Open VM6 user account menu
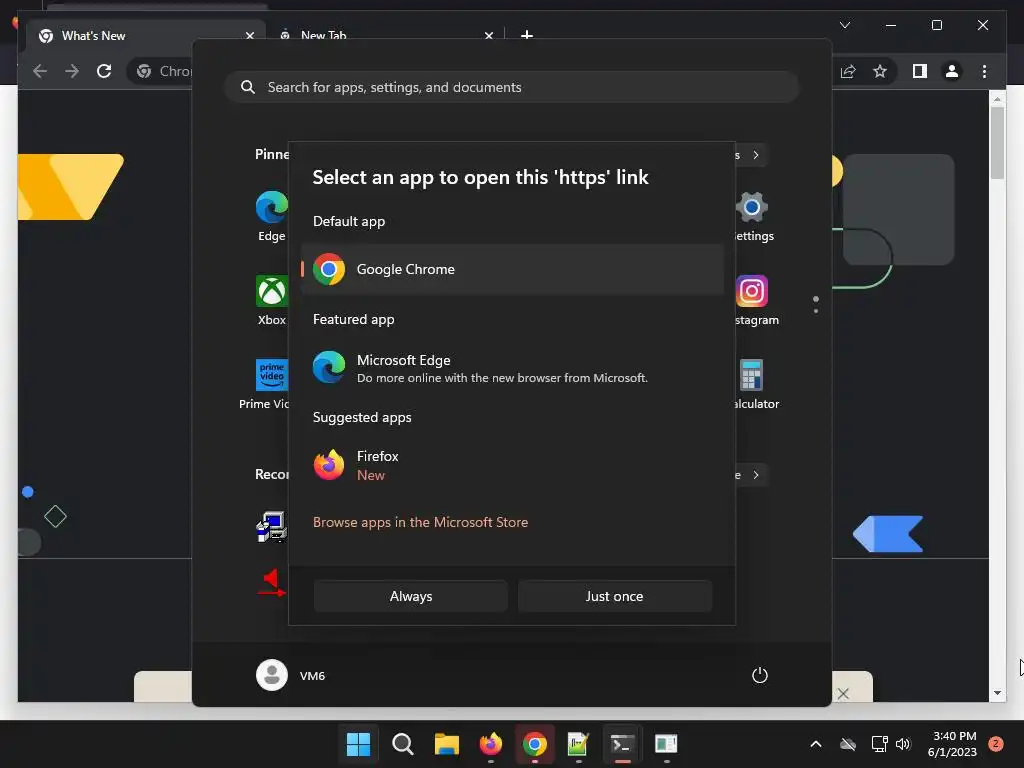This screenshot has height=768, width=1024. coord(291,675)
